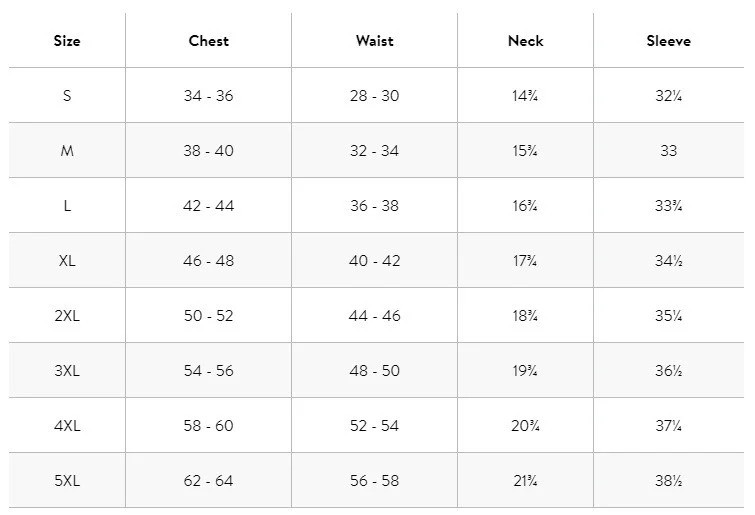Click neck value 17¾
Screen dimensions: 755x515
525,261
